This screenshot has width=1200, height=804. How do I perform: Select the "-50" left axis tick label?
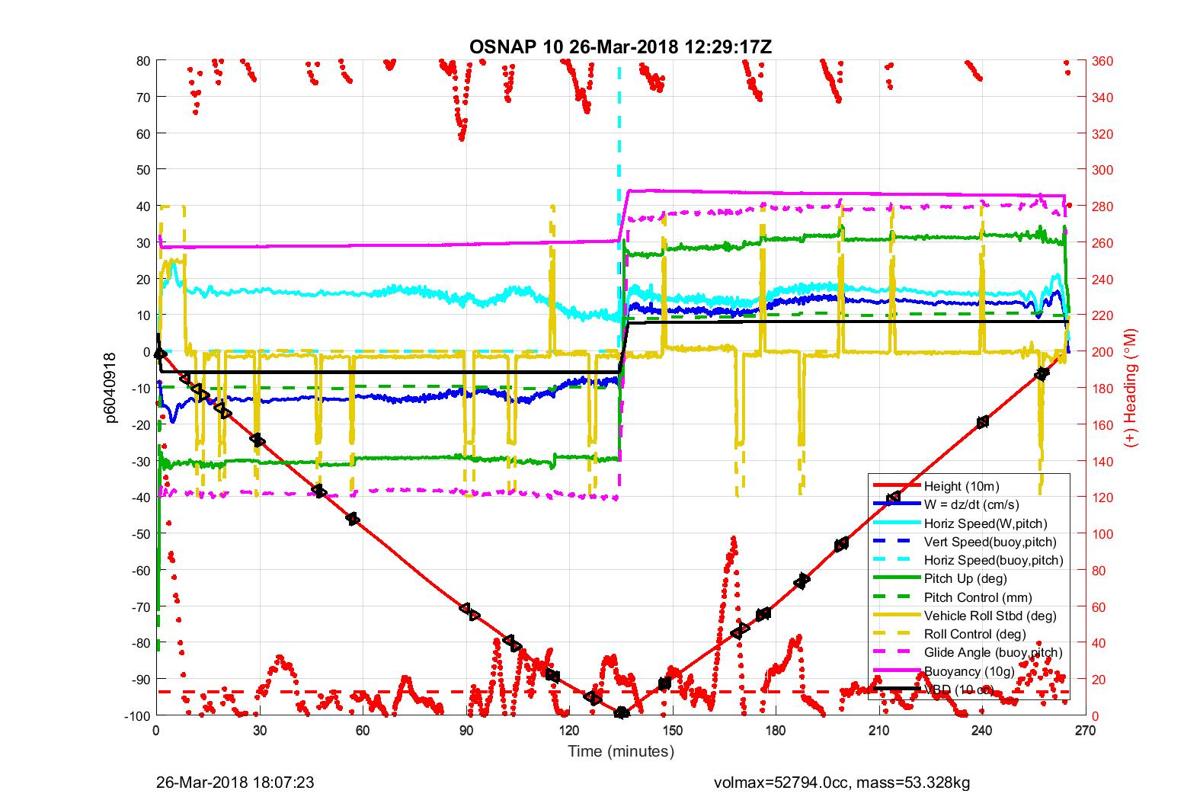(139, 533)
